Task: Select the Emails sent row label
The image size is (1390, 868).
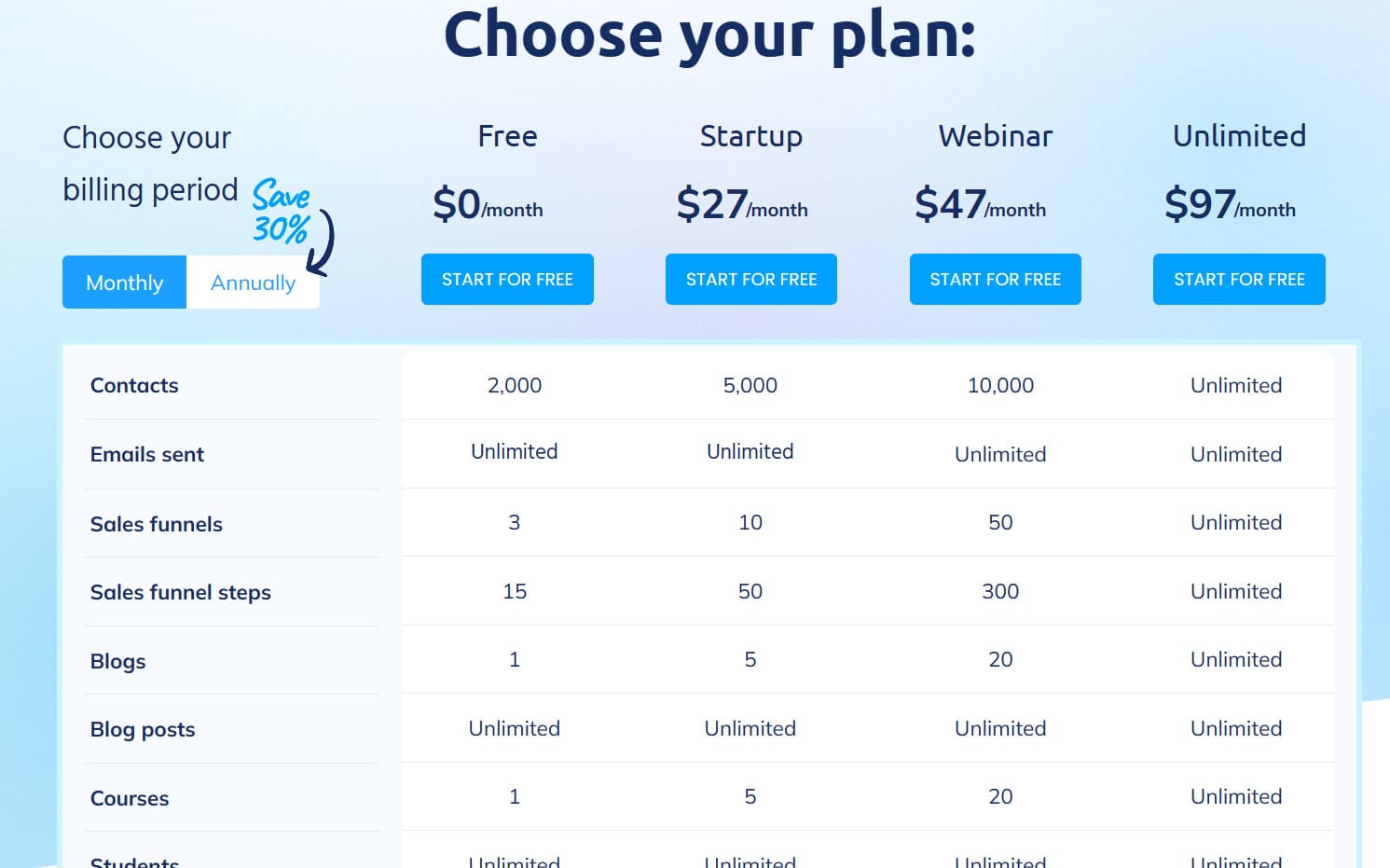Action: (x=147, y=454)
